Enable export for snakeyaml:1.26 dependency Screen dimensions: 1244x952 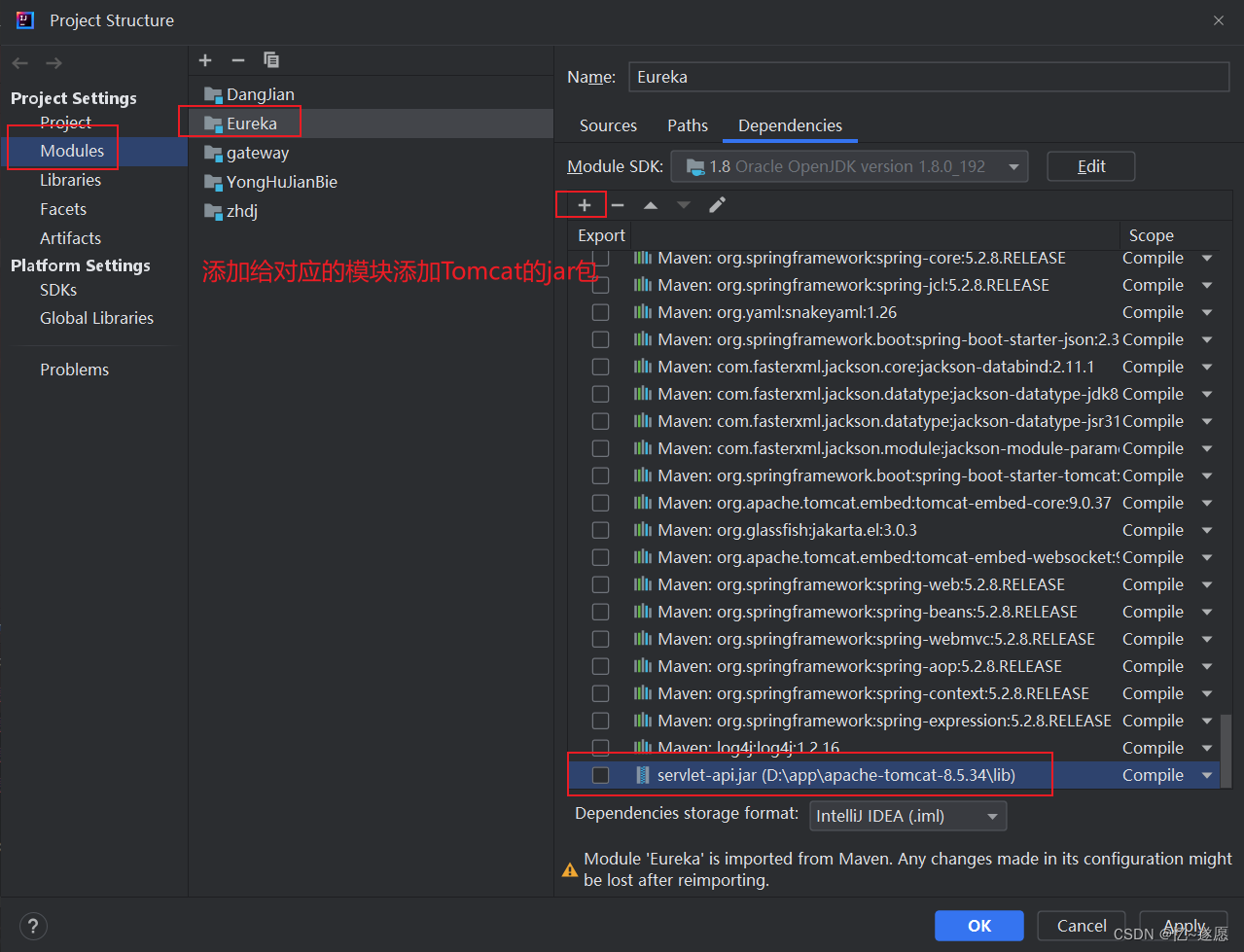coord(601,312)
